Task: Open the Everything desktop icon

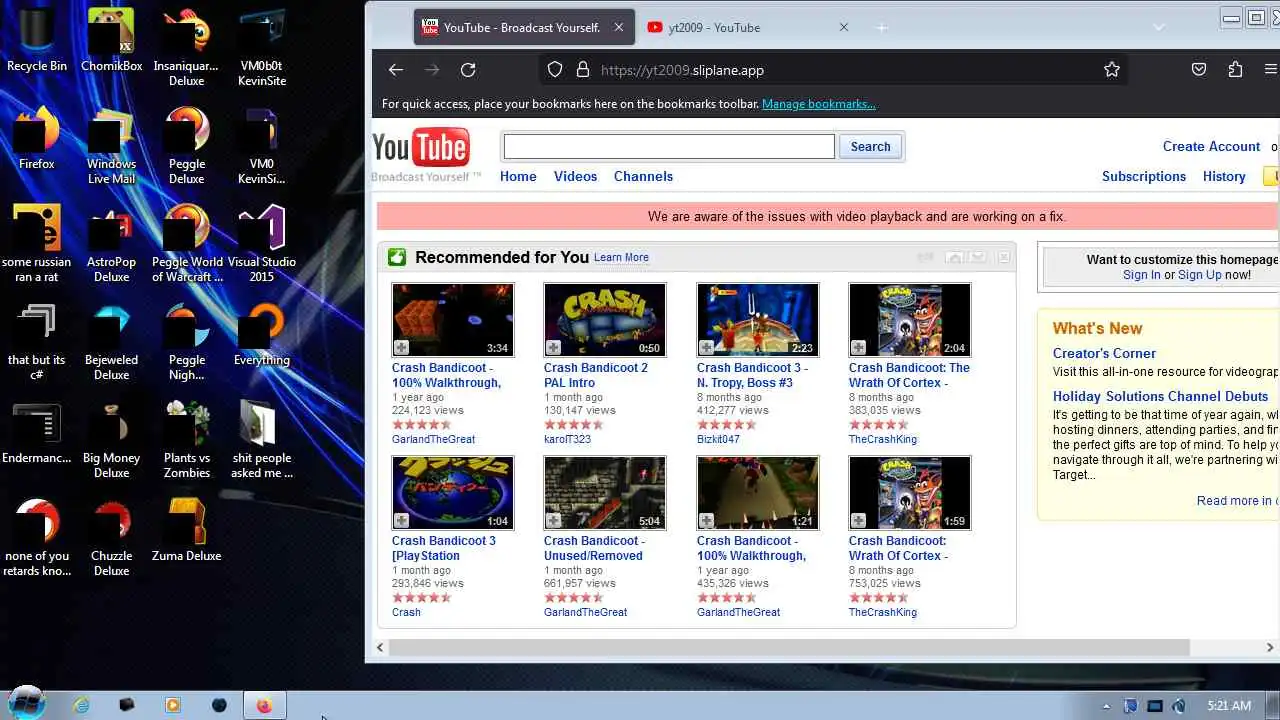Action: (262, 335)
